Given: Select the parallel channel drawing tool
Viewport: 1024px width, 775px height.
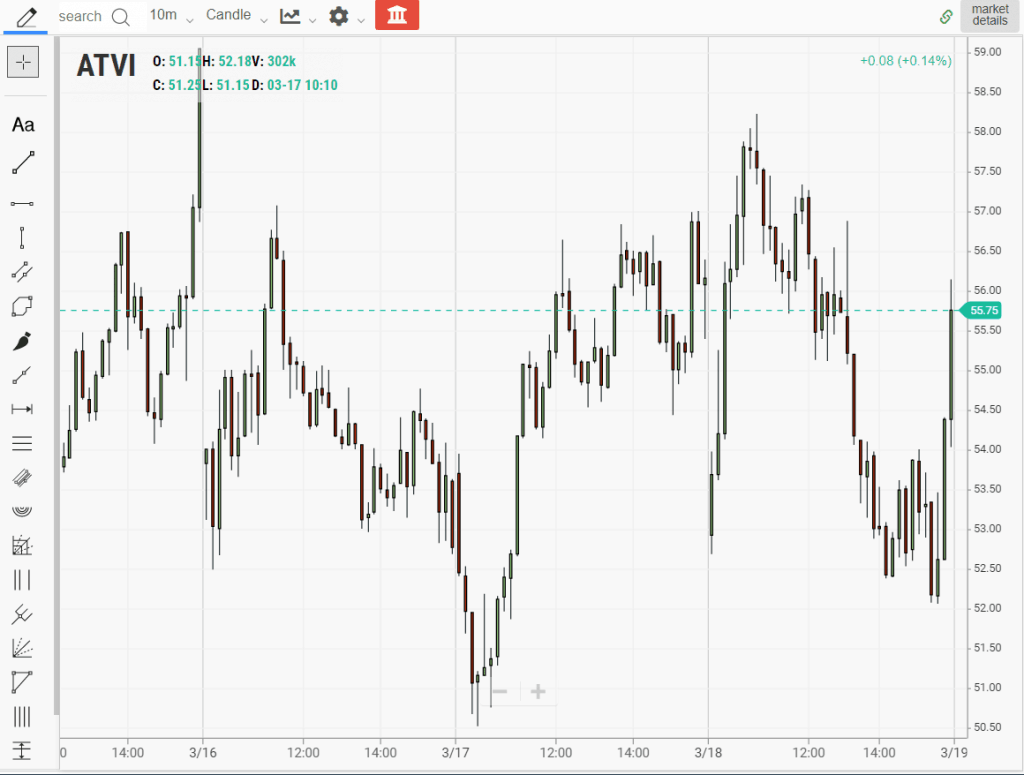Looking at the screenshot, I should tap(23, 270).
